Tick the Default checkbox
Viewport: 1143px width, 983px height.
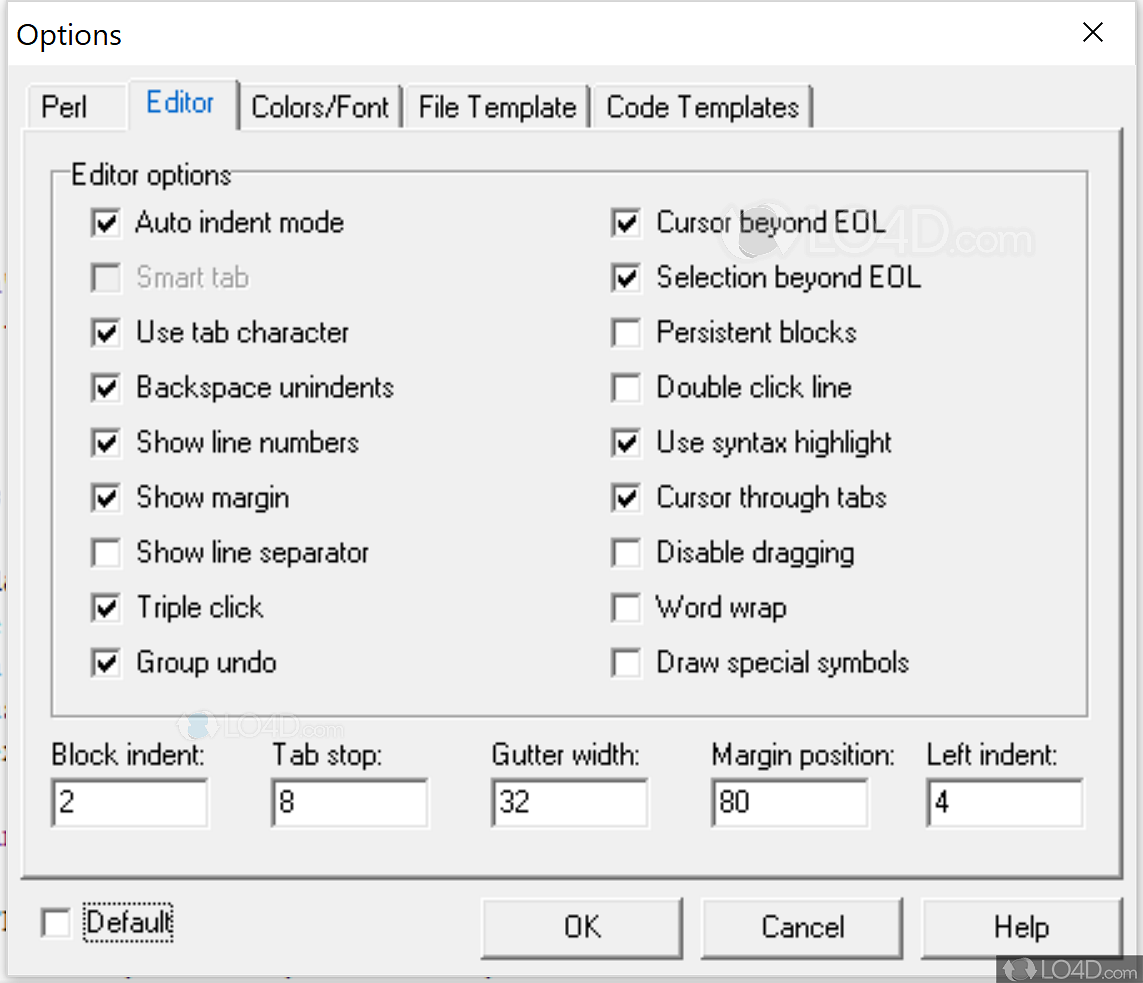tap(56, 923)
